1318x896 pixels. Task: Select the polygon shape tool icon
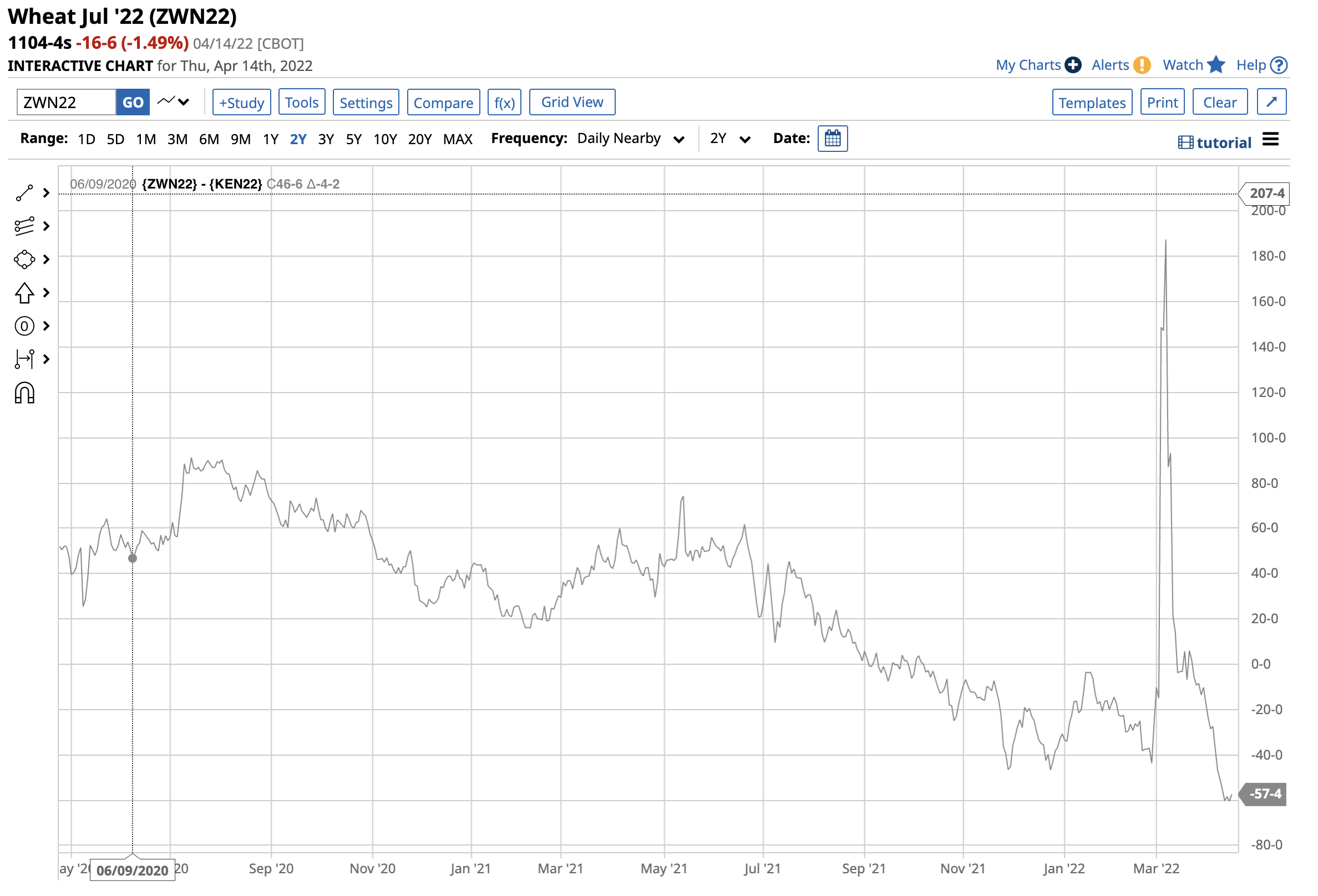pos(24,260)
